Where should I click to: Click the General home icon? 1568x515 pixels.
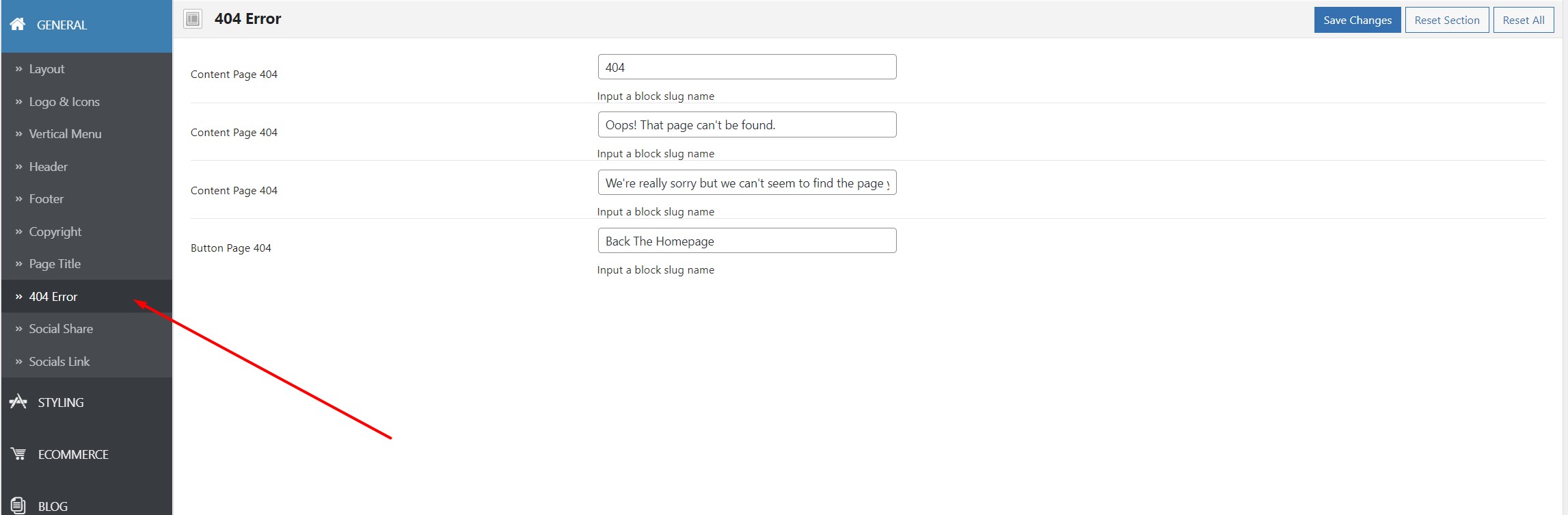point(18,25)
